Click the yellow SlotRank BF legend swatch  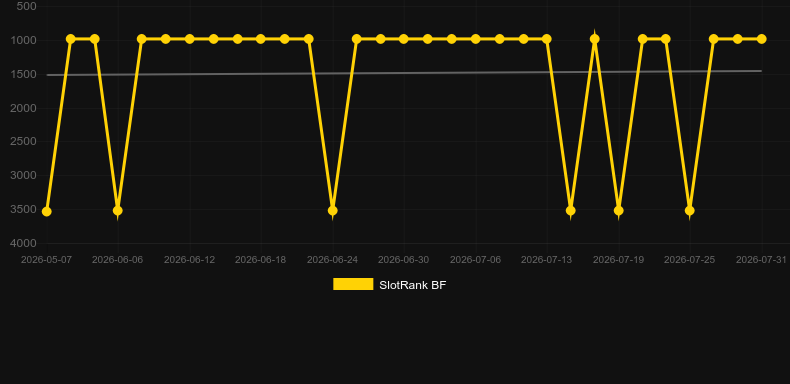[x=353, y=284]
